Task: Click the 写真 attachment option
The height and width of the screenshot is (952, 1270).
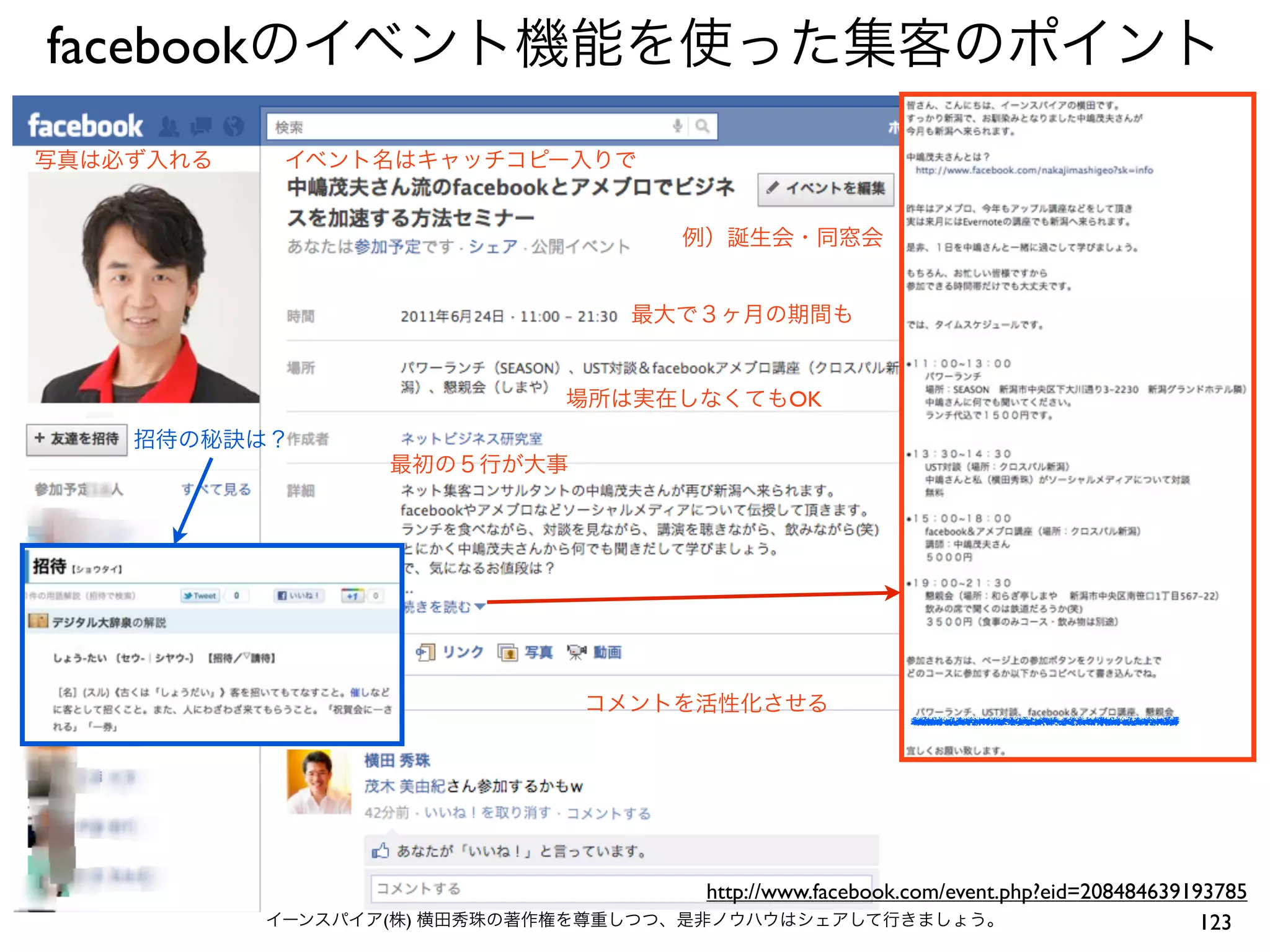Action: click(525, 652)
